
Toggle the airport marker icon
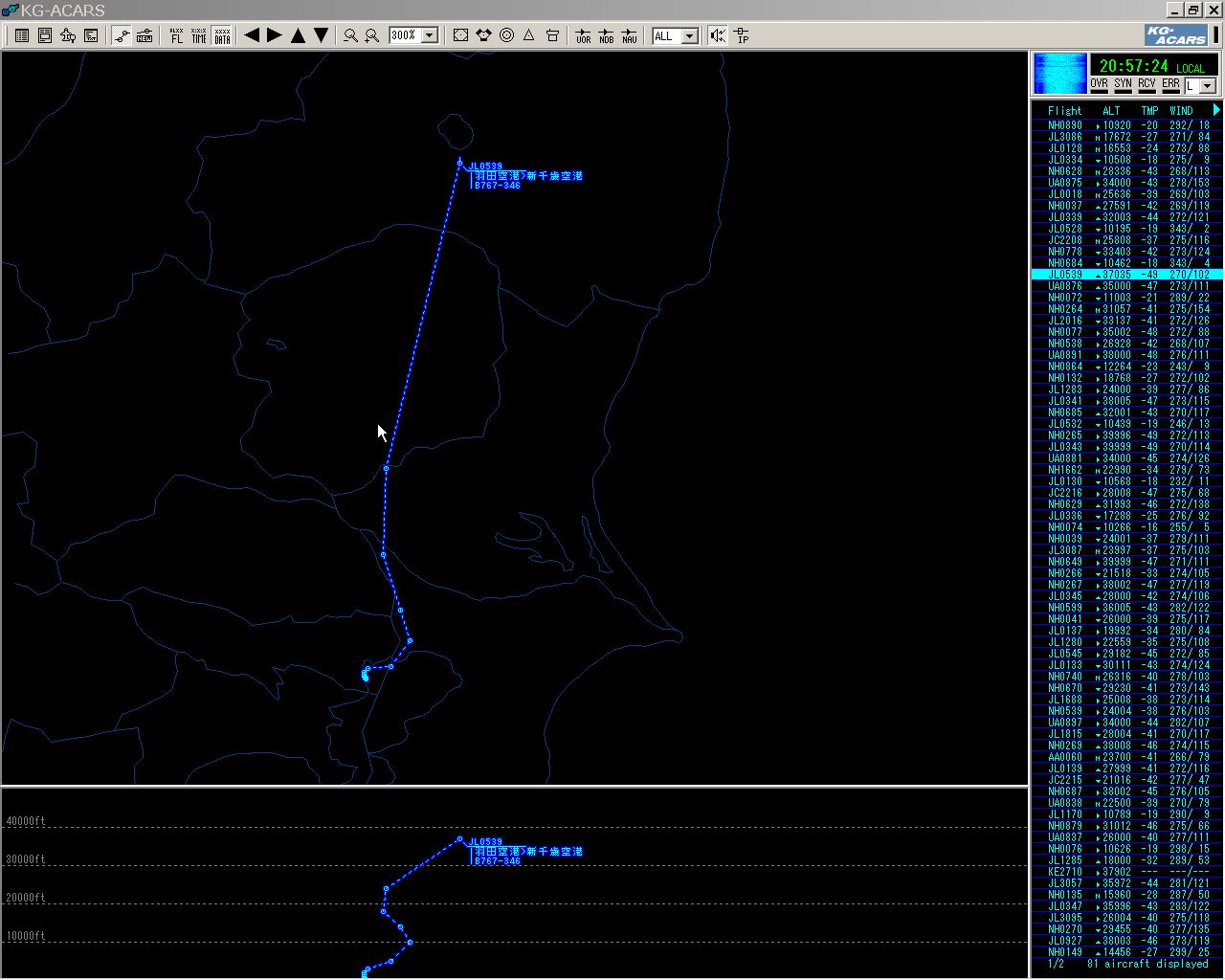click(x=552, y=35)
